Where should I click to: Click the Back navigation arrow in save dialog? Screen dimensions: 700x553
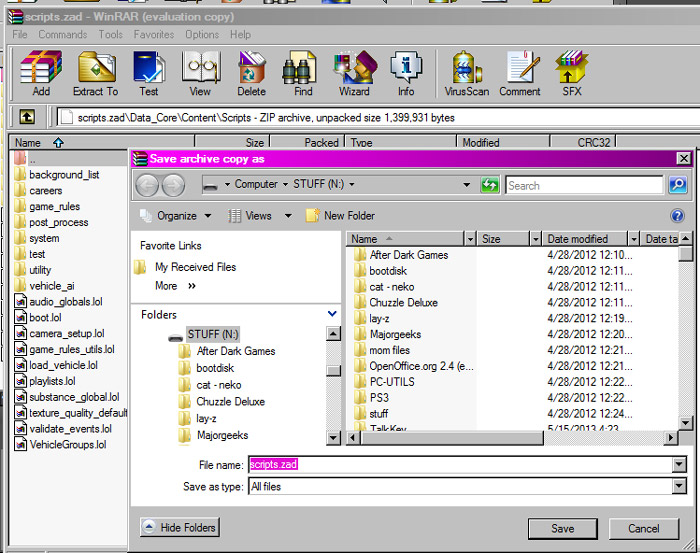point(147,185)
